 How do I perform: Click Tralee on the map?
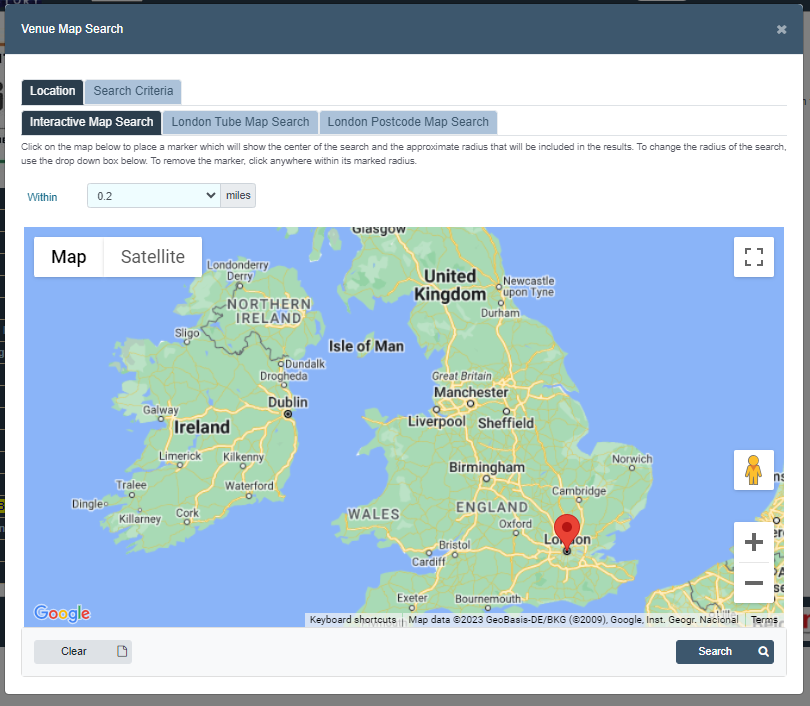pyautogui.click(x=131, y=485)
